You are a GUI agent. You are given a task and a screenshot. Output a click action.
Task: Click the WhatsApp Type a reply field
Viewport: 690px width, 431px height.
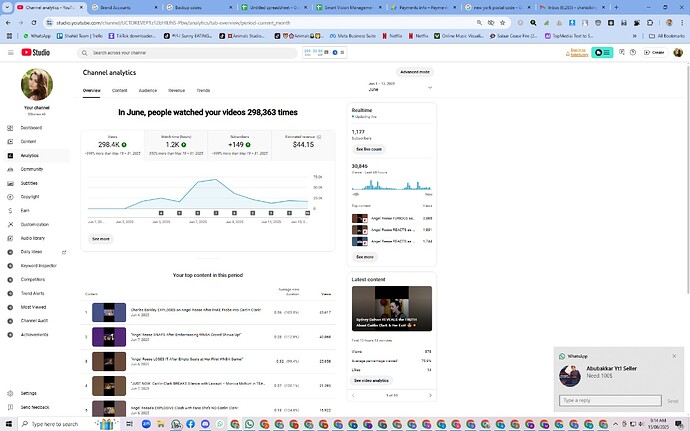coord(610,400)
